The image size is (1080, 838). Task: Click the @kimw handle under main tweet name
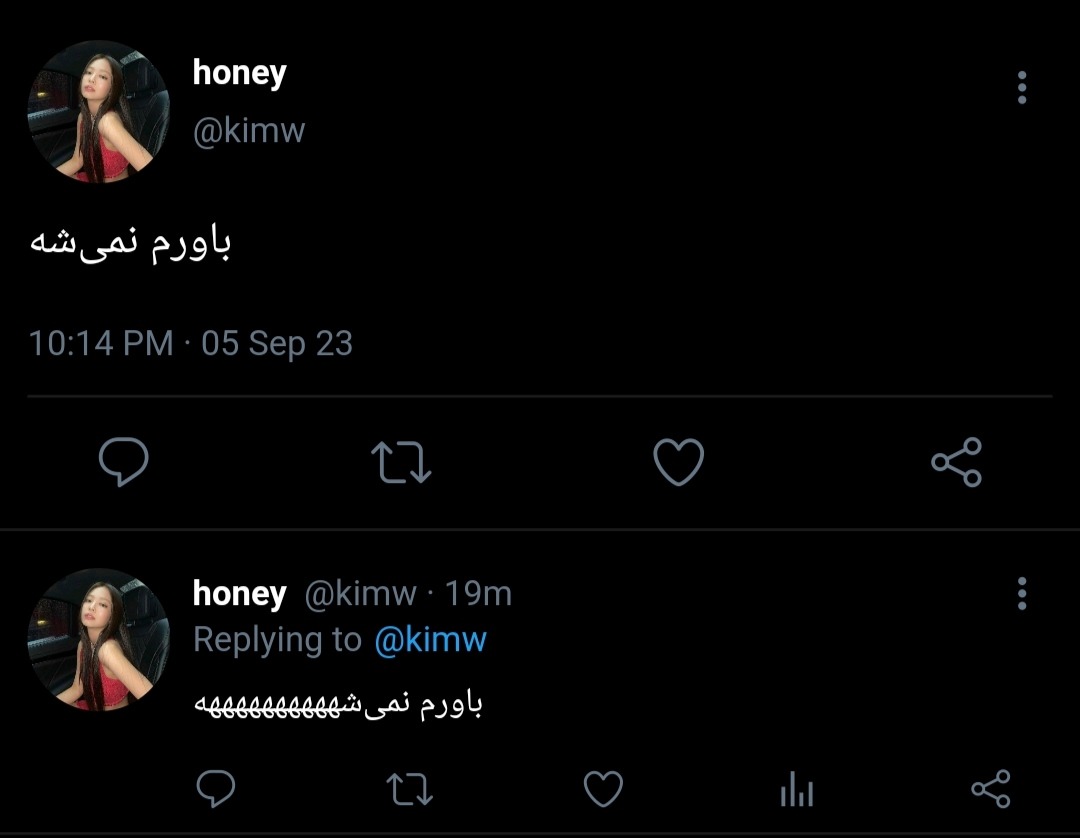(249, 131)
